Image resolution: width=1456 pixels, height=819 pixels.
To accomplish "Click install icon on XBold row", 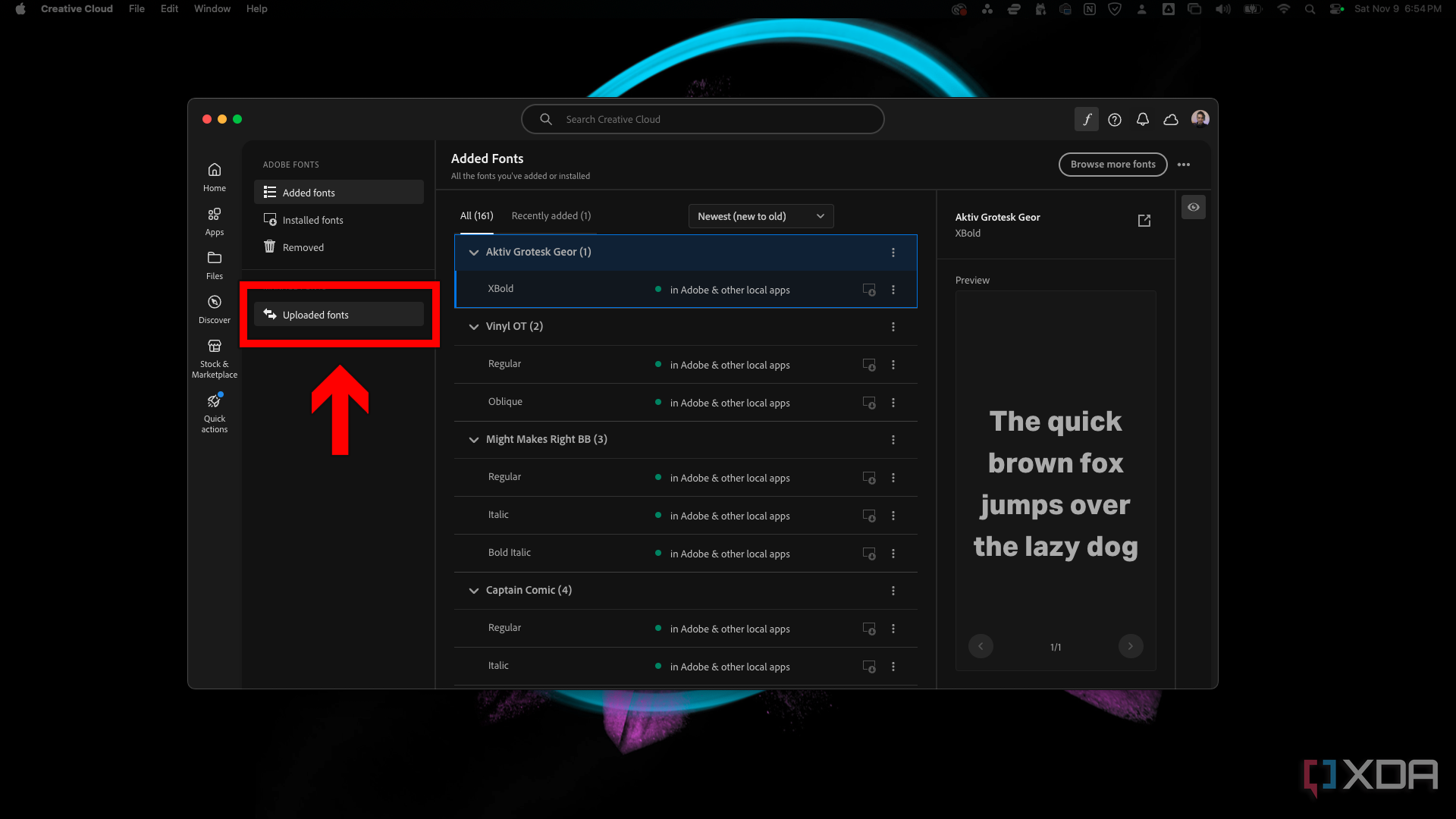I will pos(869,290).
